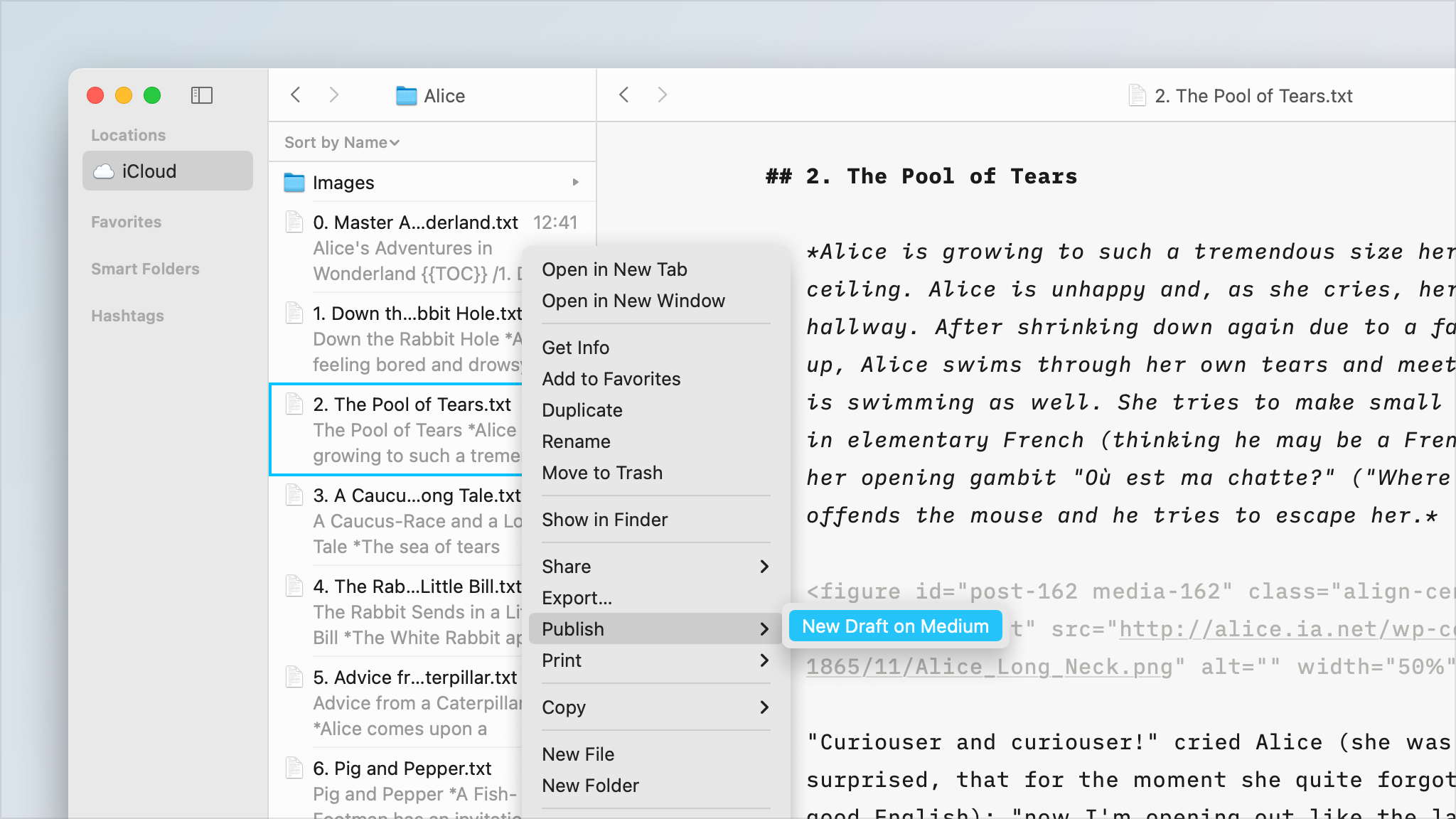The image size is (1456, 819).
Task: Click the Alice folder title
Action: [x=444, y=96]
